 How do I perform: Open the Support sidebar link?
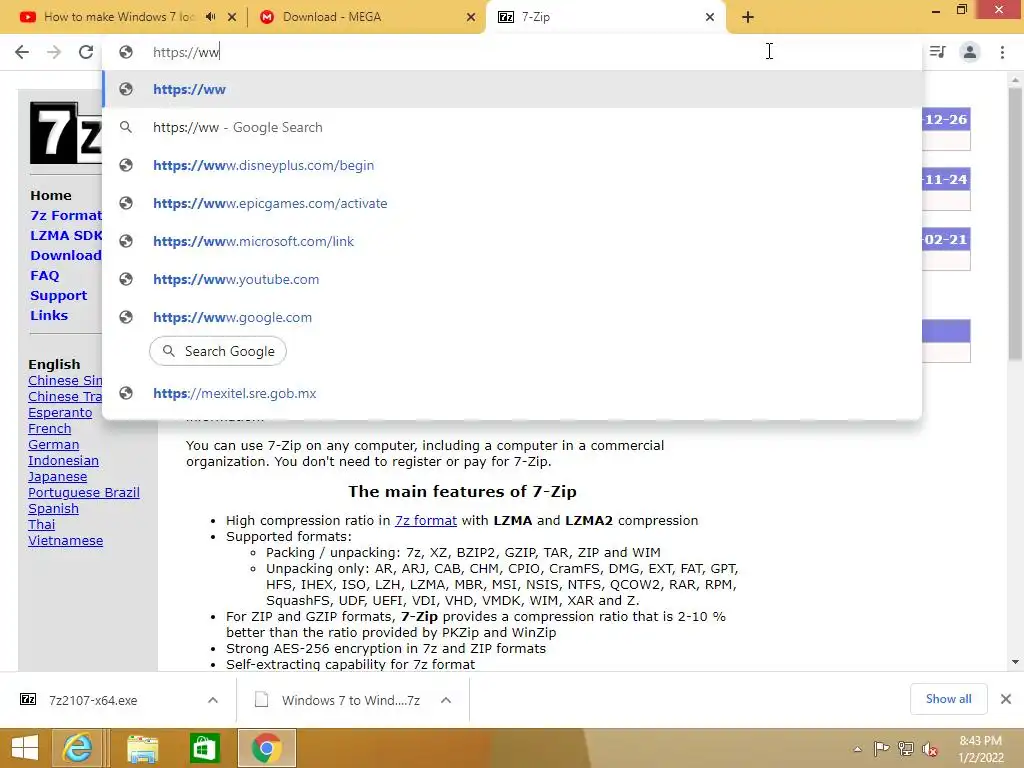coord(58,295)
